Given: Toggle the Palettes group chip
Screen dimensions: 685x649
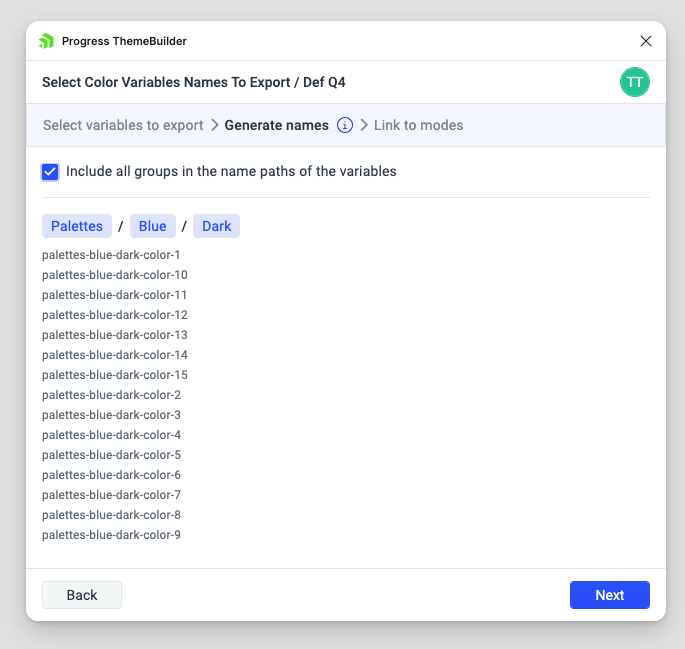Looking at the screenshot, I should (77, 226).
